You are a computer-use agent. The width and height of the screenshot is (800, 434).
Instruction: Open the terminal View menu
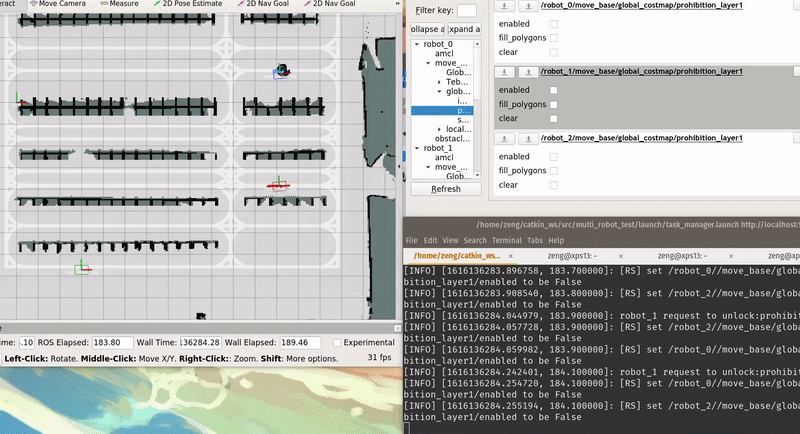click(x=450, y=240)
